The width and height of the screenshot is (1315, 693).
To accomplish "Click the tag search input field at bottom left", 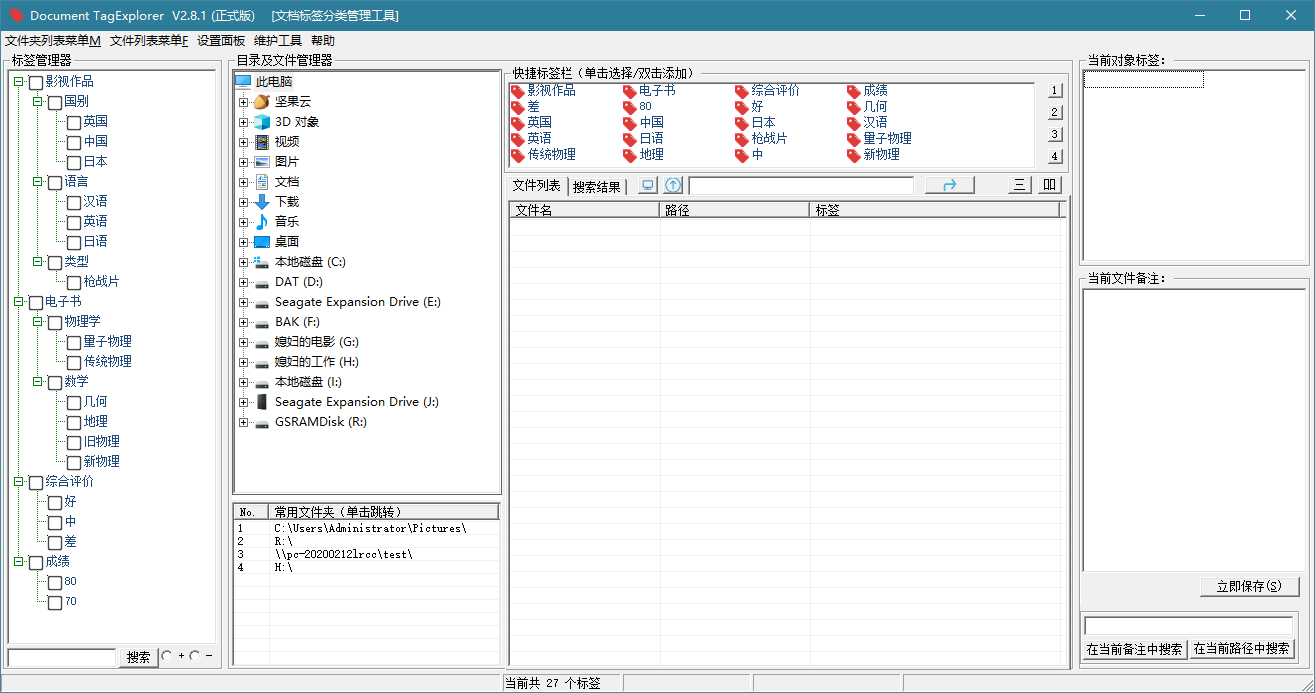I will 62,657.
